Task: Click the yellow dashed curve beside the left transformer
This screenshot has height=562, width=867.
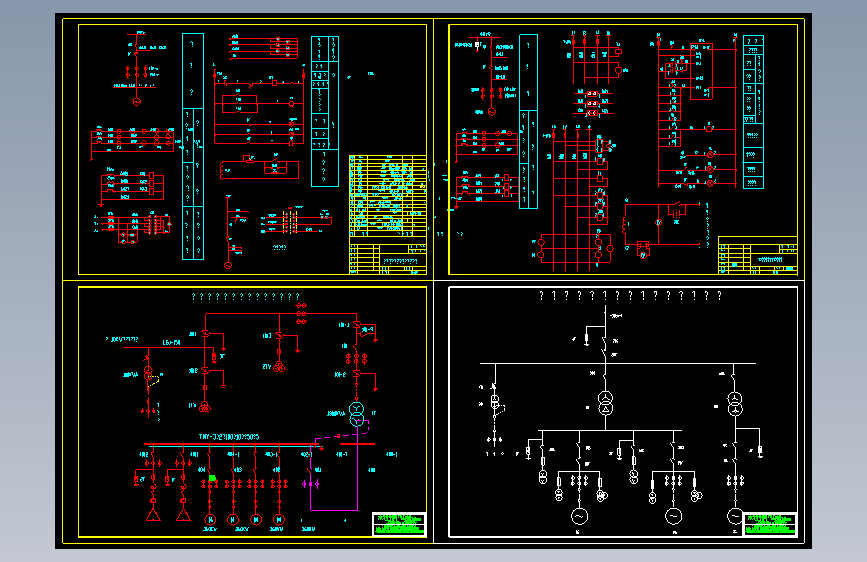Action: click(x=154, y=380)
